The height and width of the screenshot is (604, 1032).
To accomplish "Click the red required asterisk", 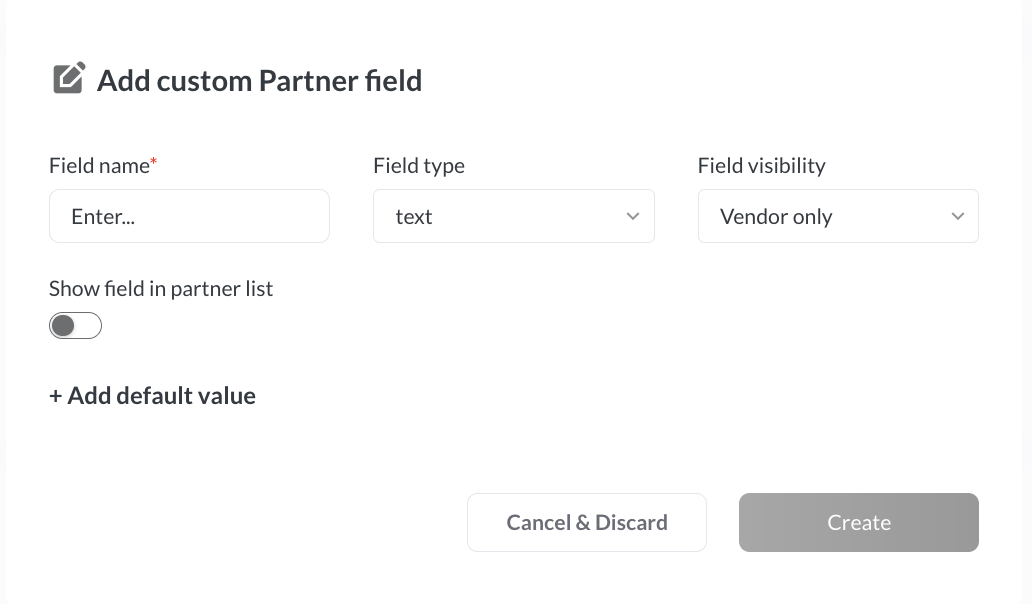I will click(x=154, y=163).
